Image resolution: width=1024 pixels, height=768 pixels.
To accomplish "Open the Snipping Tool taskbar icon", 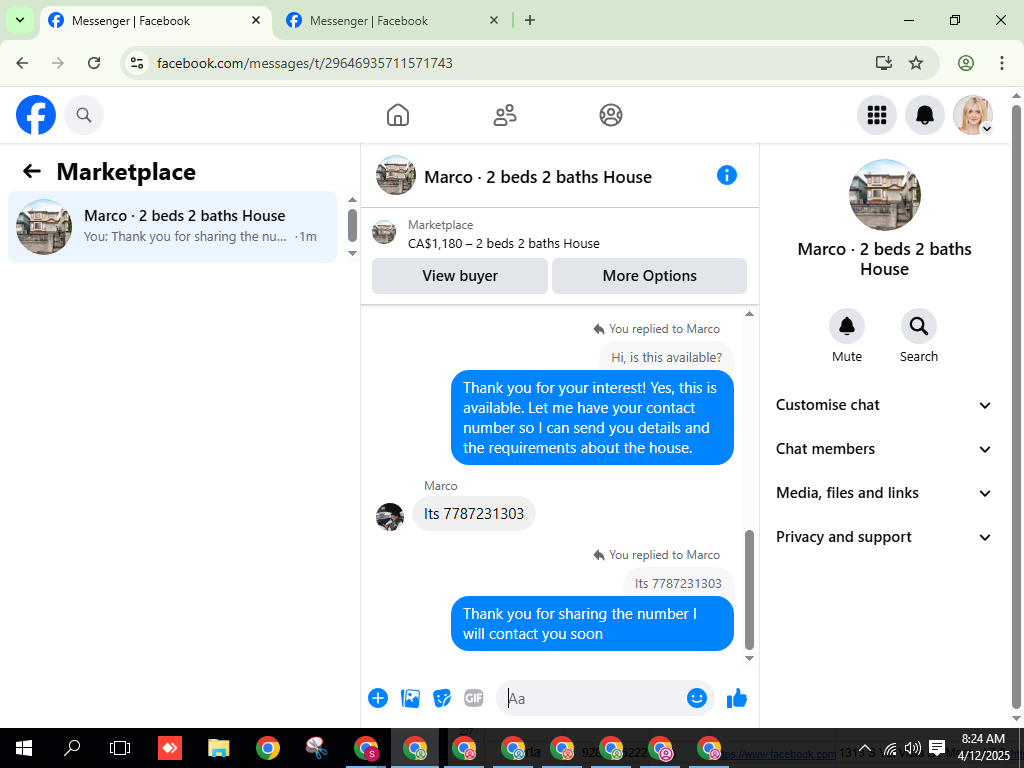I will pos(317,748).
